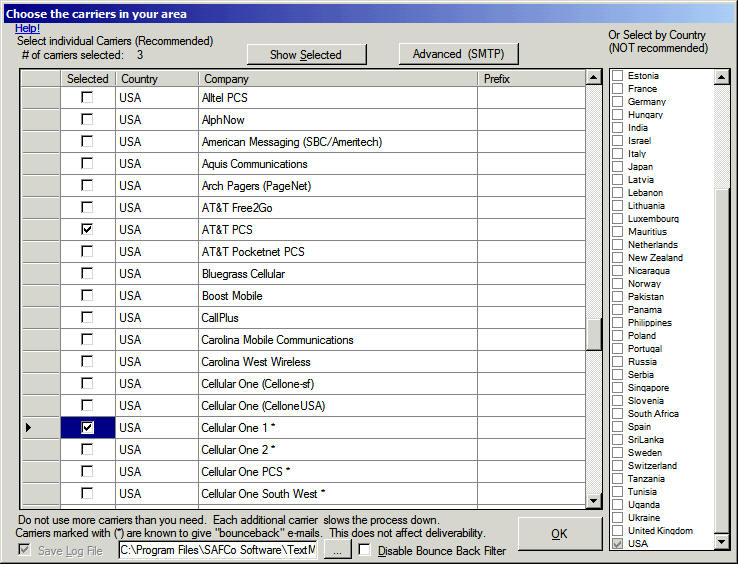The height and width of the screenshot is (564, 738).
Task: Check the Bluegrass Cellular checkbox
Action: tap(87, 273)
